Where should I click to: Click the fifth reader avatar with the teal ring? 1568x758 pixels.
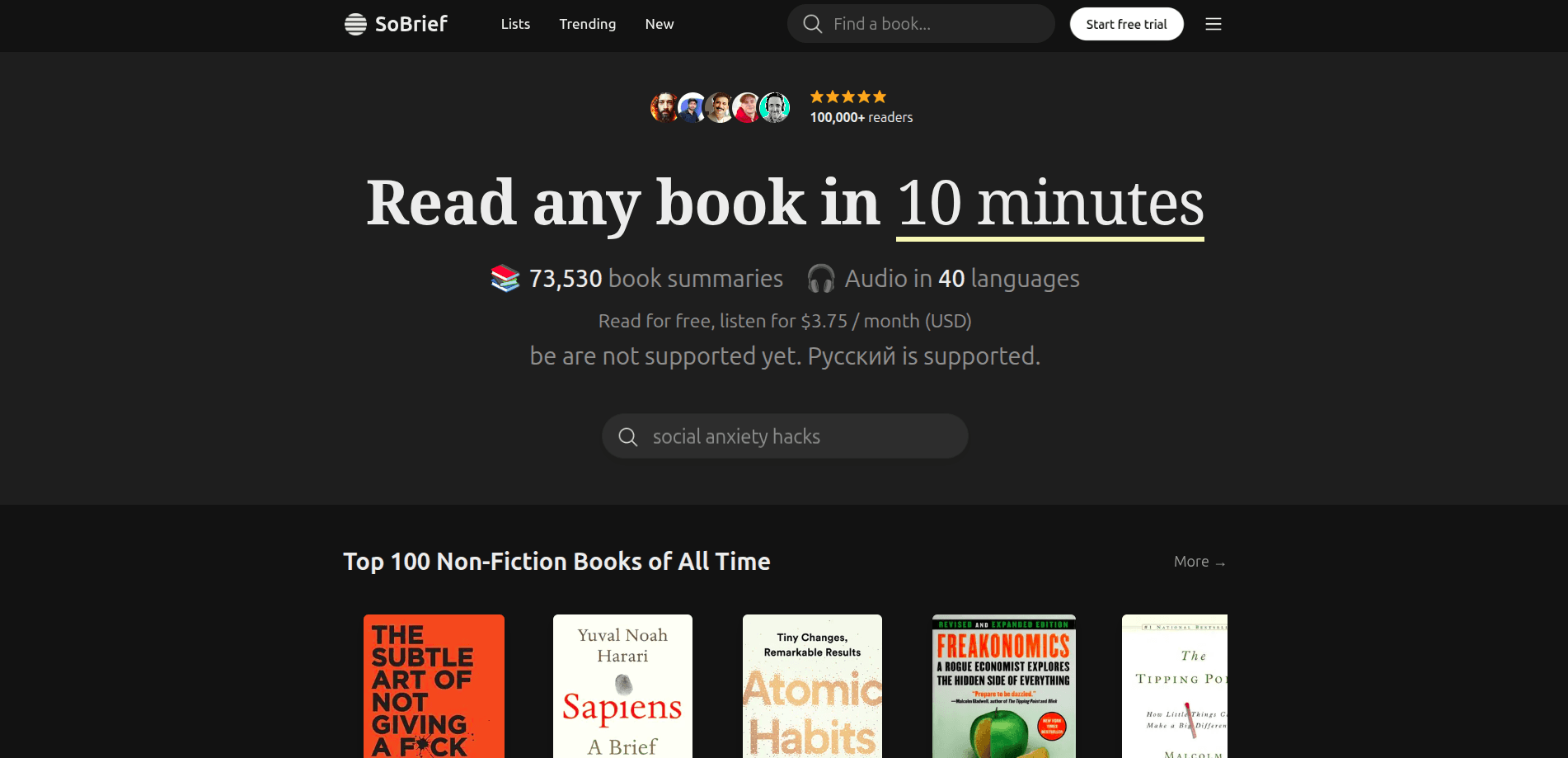tap(775, 107)
